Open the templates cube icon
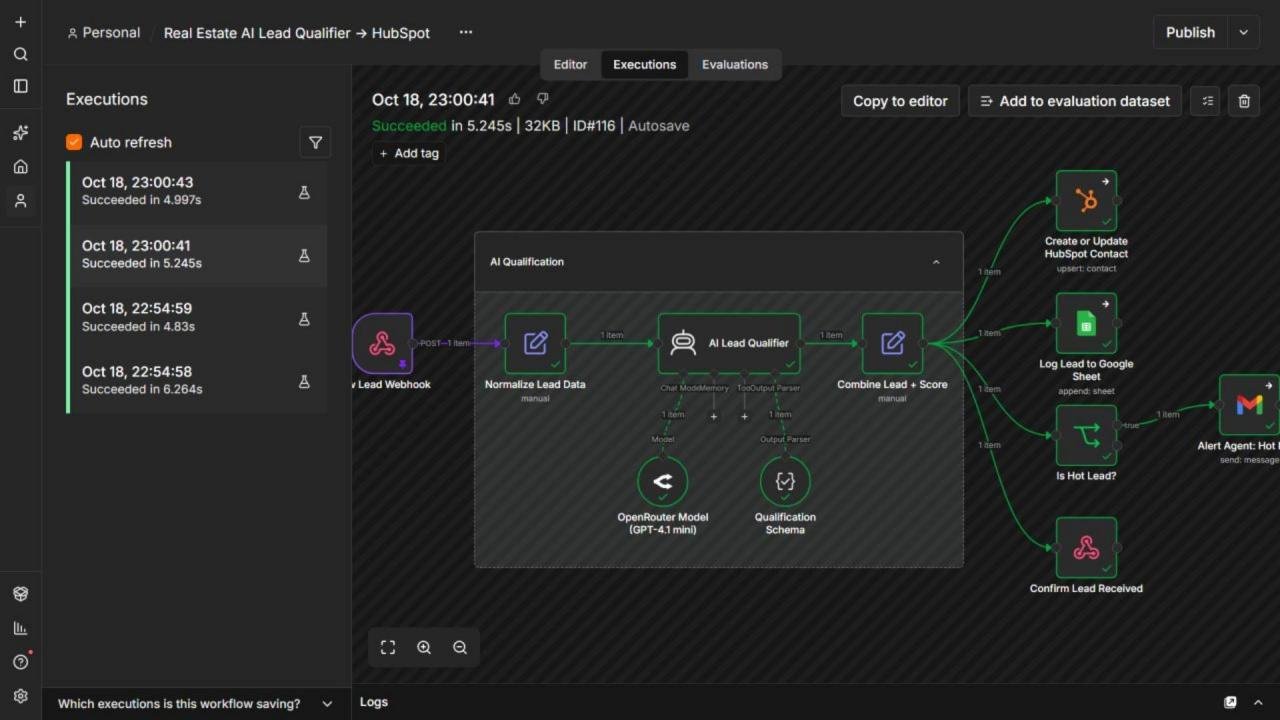 point(20,594)
